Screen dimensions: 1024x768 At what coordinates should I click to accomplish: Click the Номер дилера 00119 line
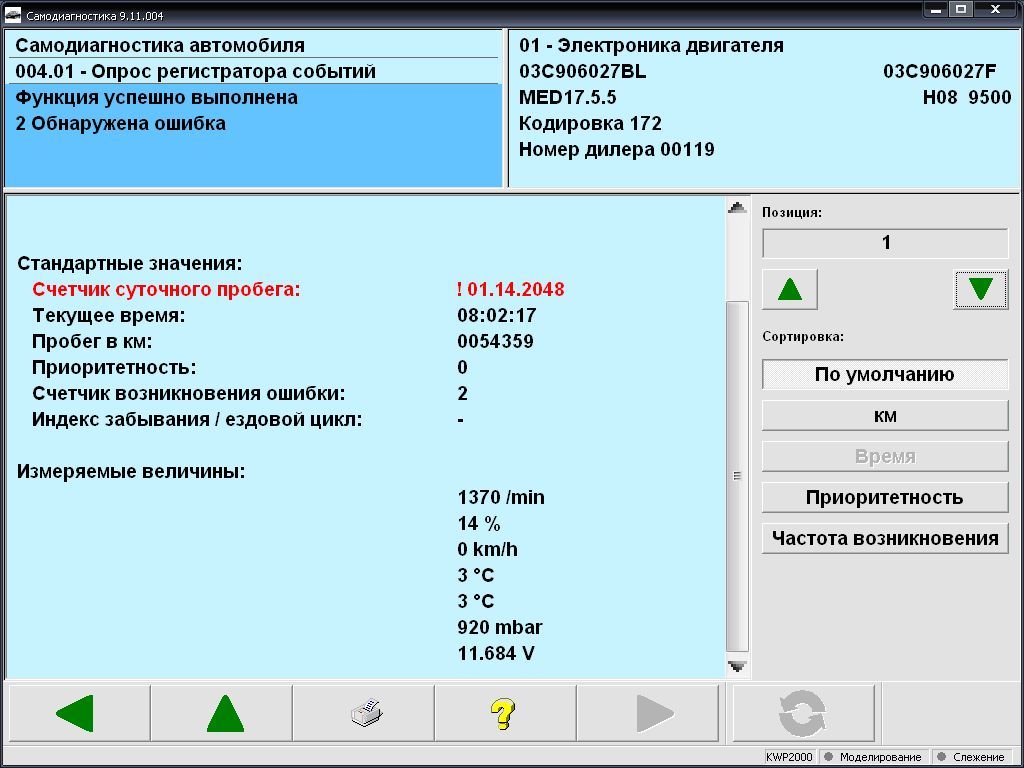coord(616,150)
